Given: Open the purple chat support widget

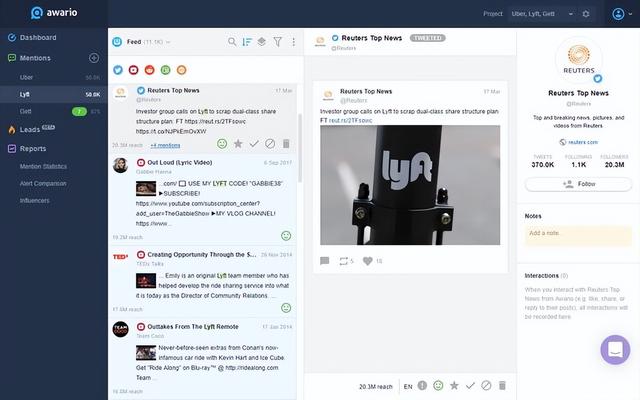Looking at the screenshot, I should click(x=615, y=350).
